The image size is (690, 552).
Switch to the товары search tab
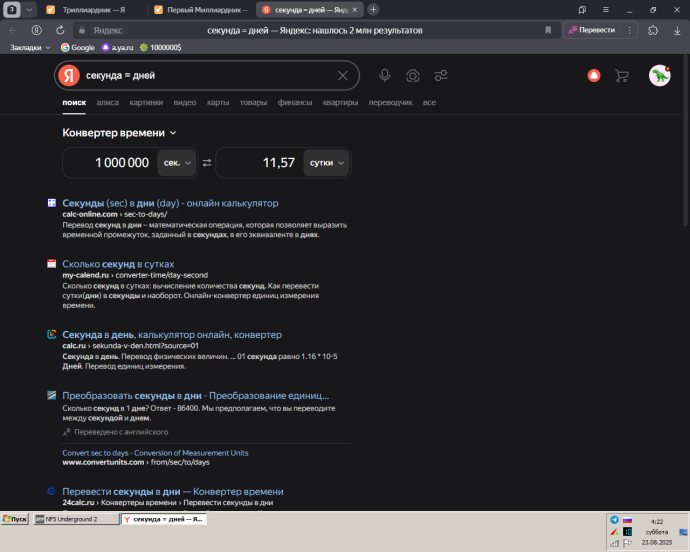point(253,103)
